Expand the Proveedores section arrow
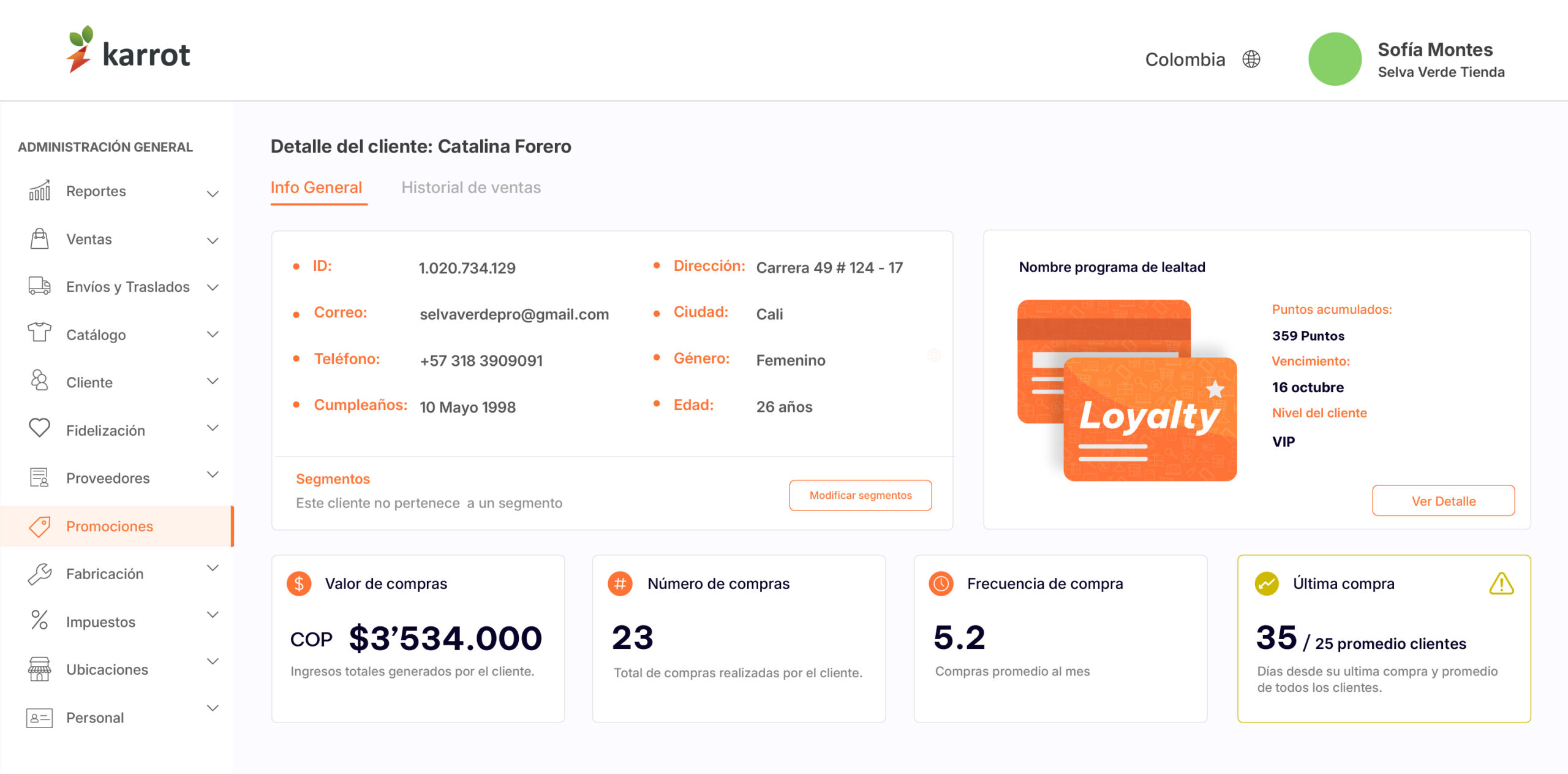 click(213, 475)
